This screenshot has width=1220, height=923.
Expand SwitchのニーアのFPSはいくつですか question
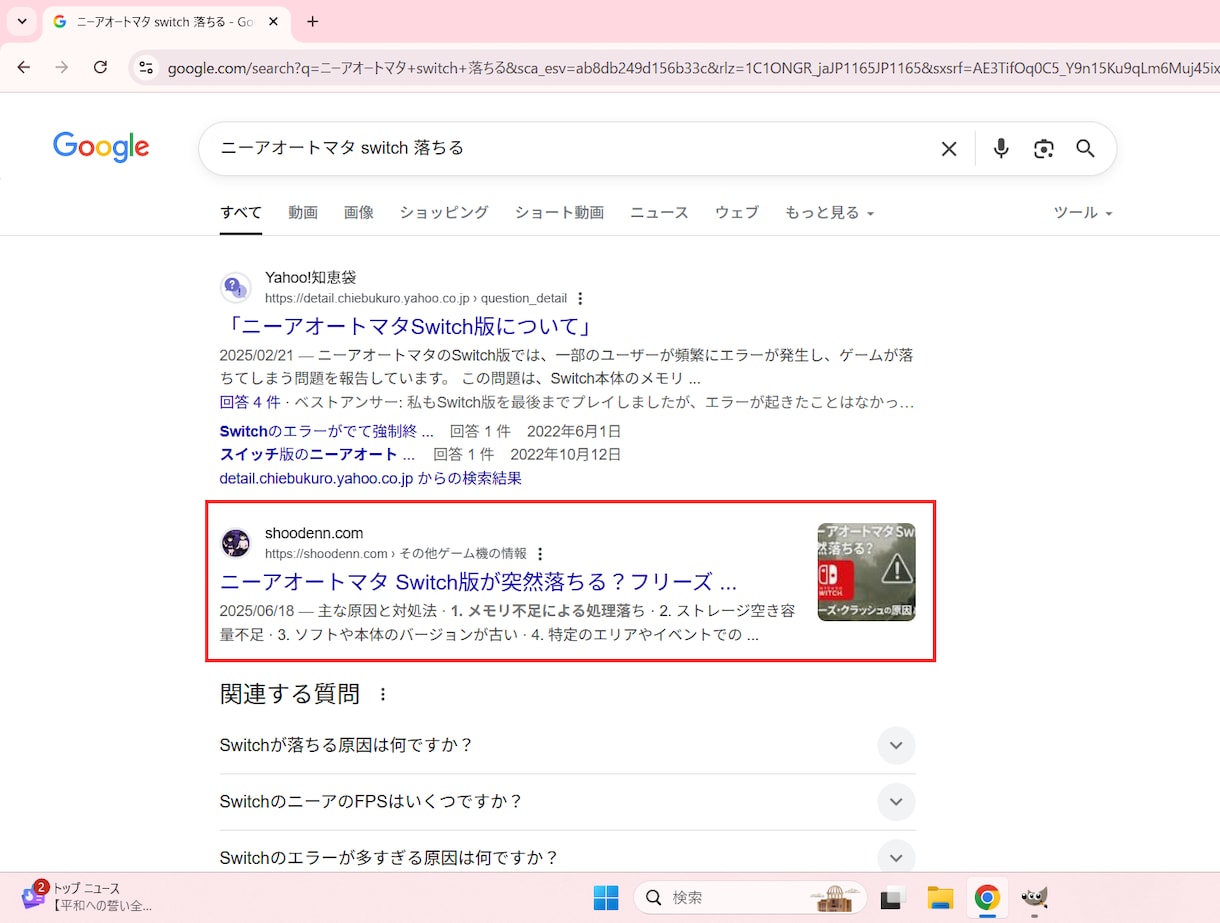tap(567, 802)
